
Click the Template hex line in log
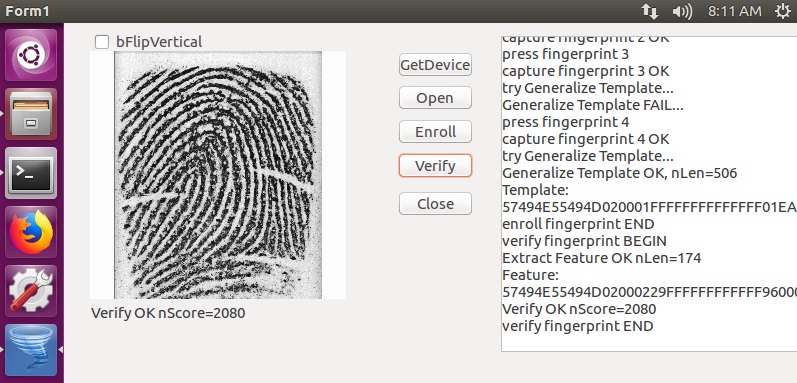click(650, 207)
